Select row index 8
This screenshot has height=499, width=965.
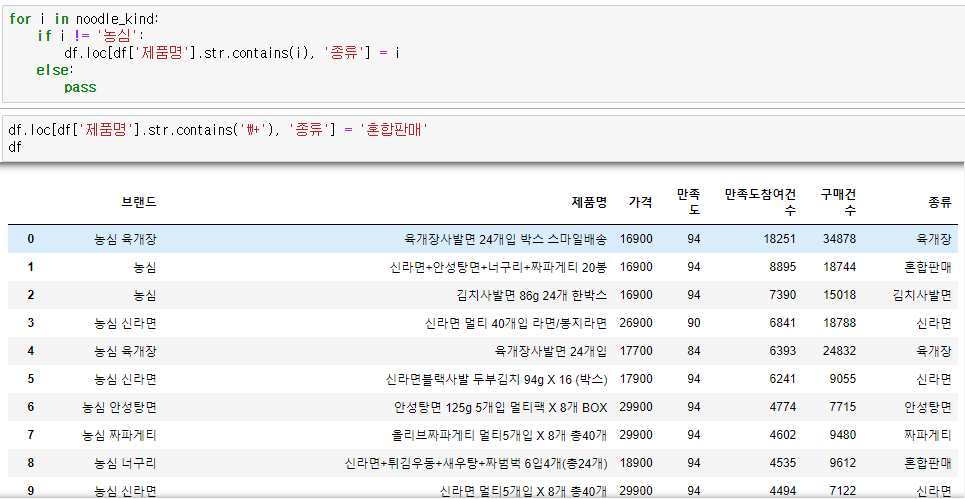(31, 463)
